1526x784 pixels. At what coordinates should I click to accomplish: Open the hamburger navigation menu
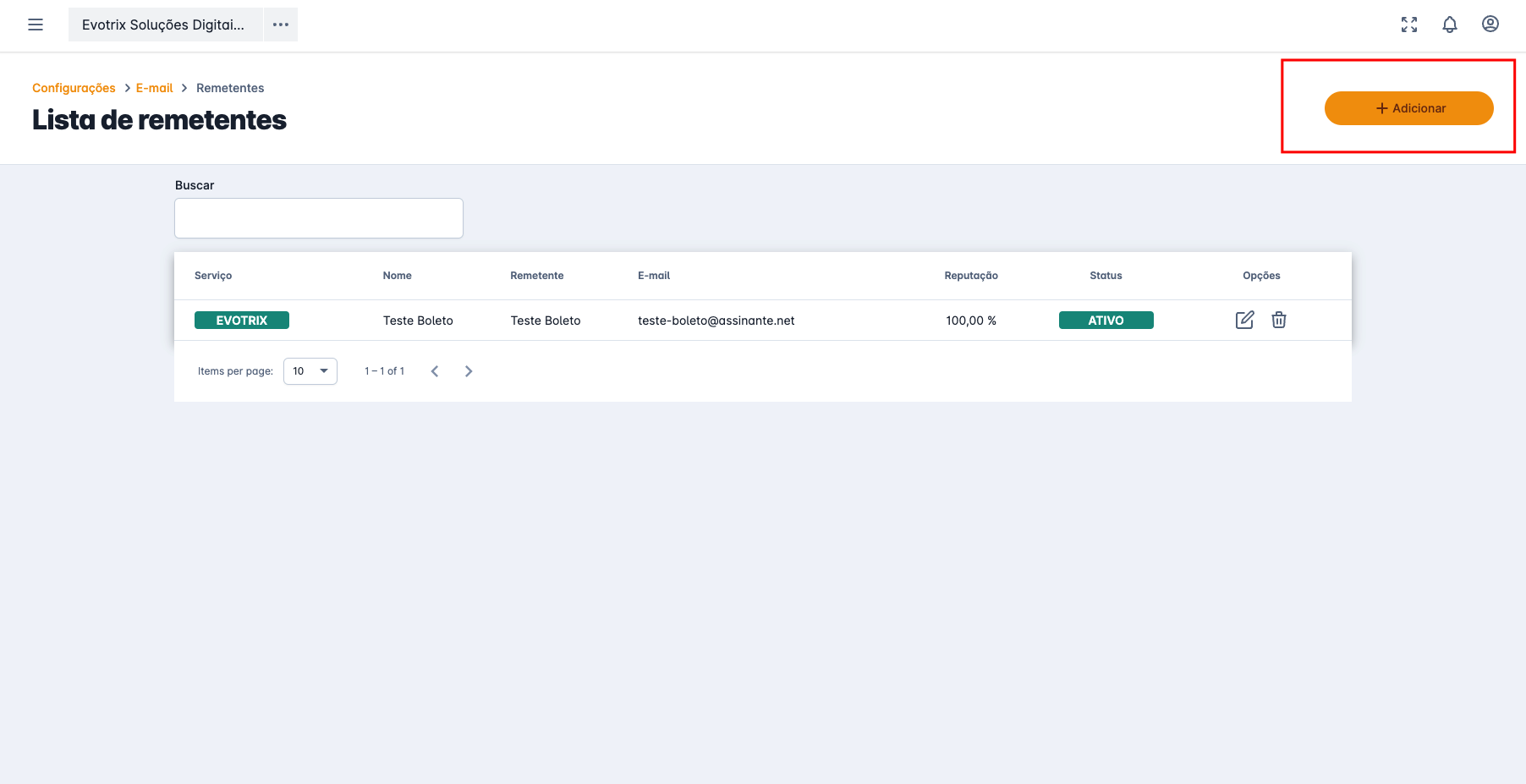(36, 25)
